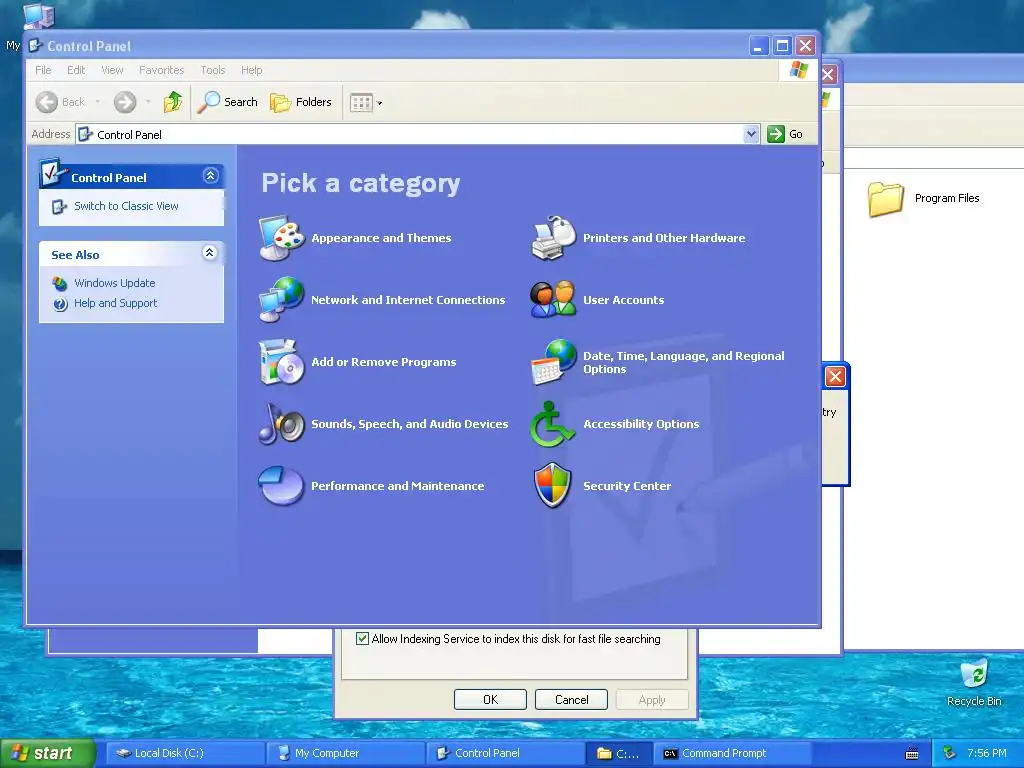Click the Add or Remove Programs icon
The width and height of the screenshot is (1024, 768).
click(281, 362)
